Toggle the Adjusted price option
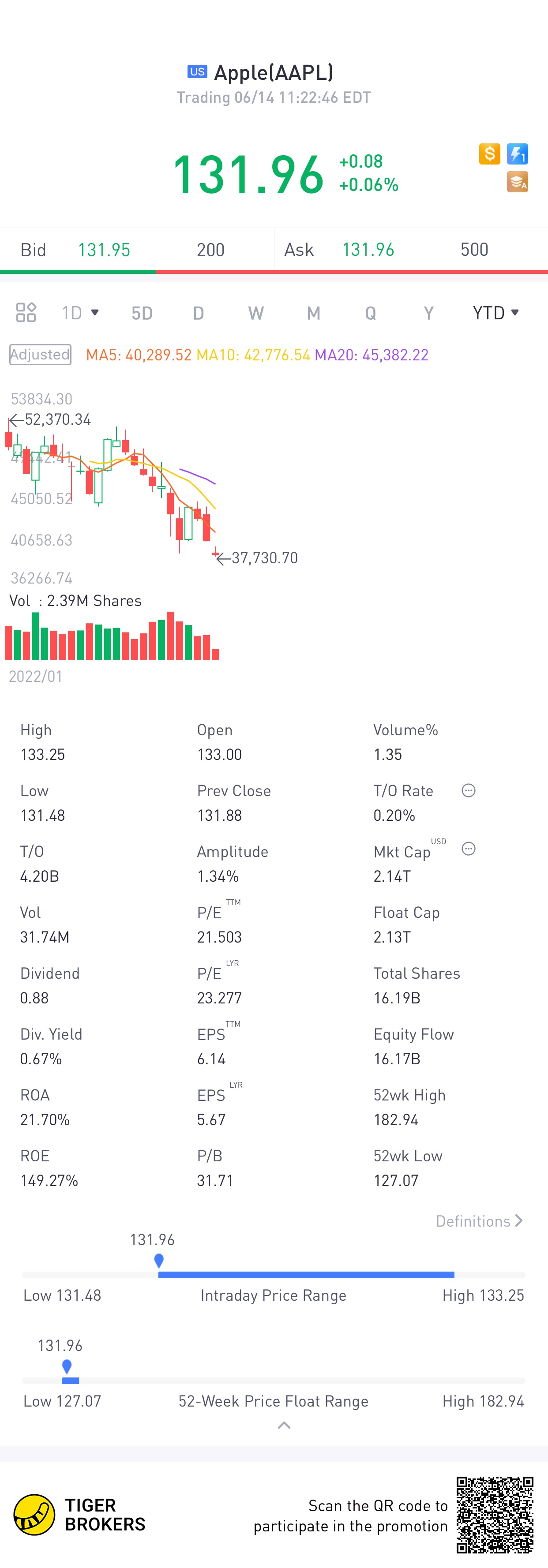 click(x=40, y=354)
